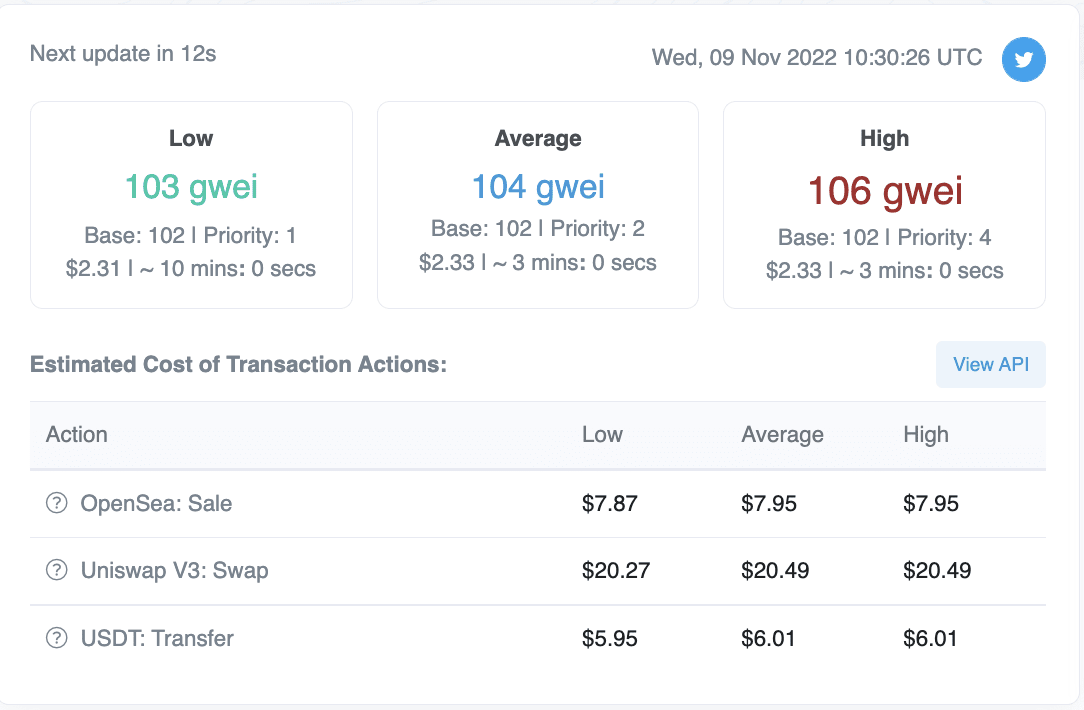Open the View API button

click(x=990, y=364)
